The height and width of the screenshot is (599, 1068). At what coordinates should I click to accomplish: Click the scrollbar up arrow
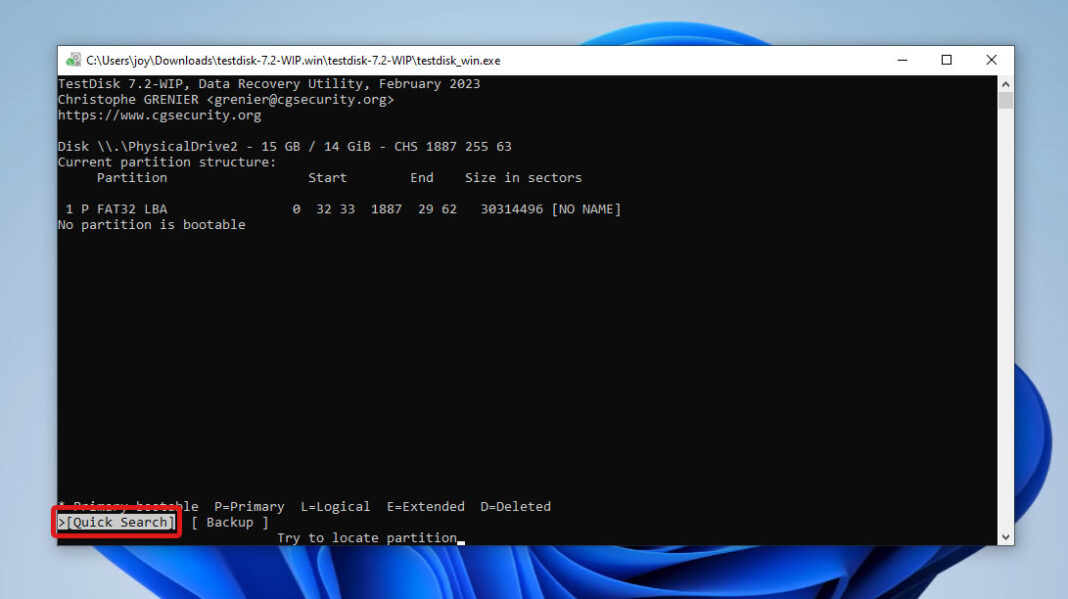[x=1006, y=82]
